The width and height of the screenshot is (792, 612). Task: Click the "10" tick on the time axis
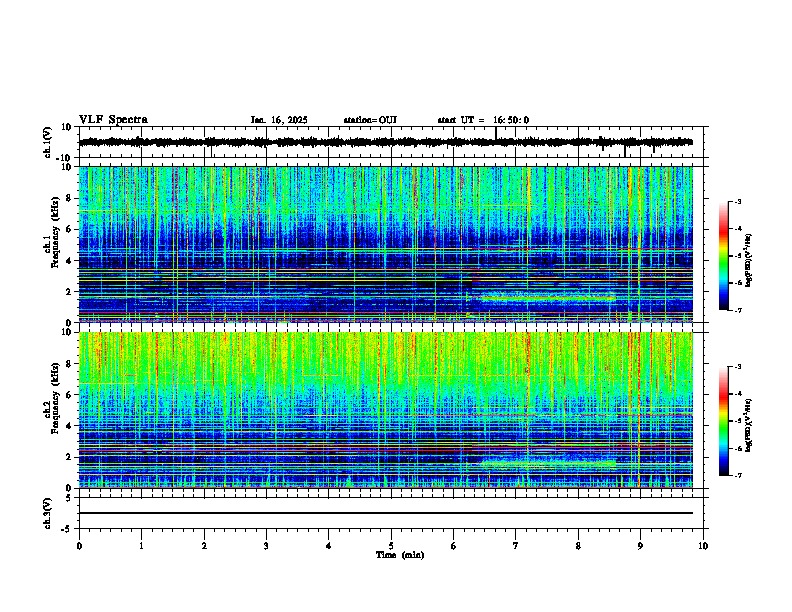[703, 546]
